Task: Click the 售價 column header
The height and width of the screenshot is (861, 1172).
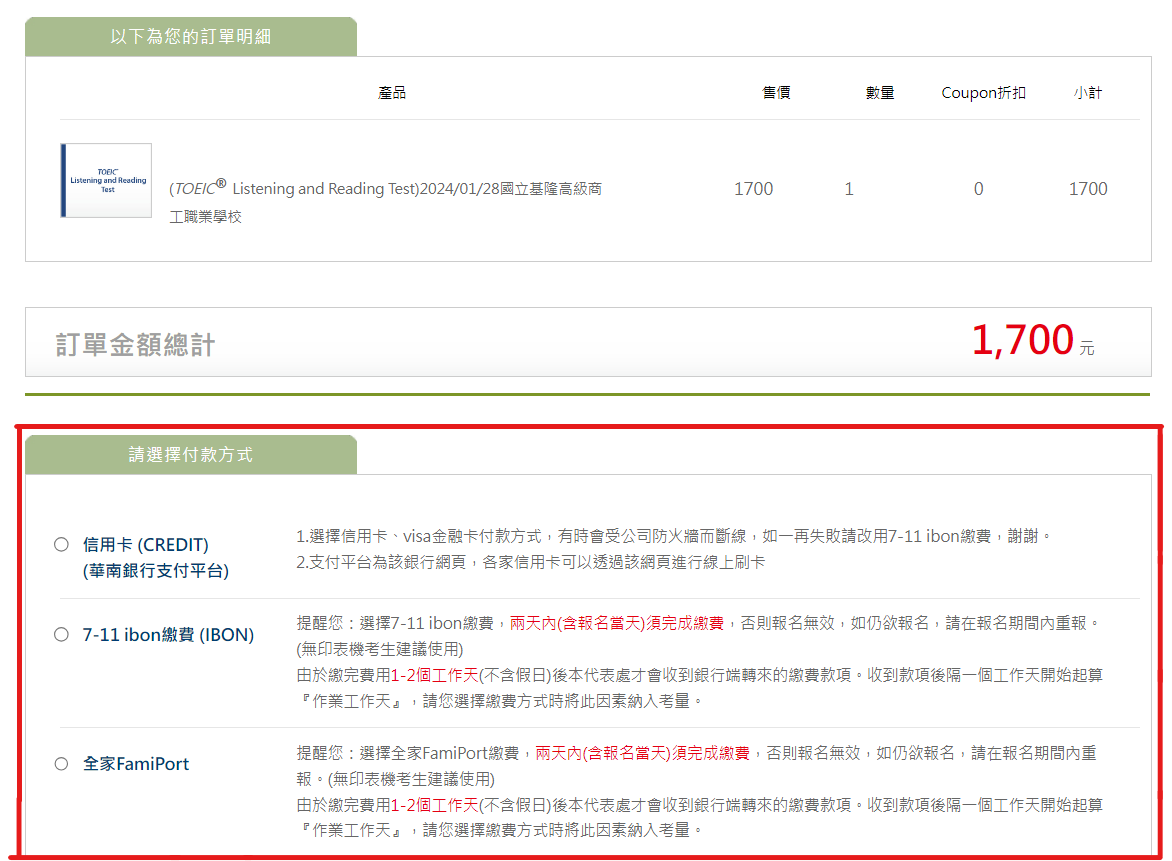Action: pyautogui.click(x=776, y=93)
